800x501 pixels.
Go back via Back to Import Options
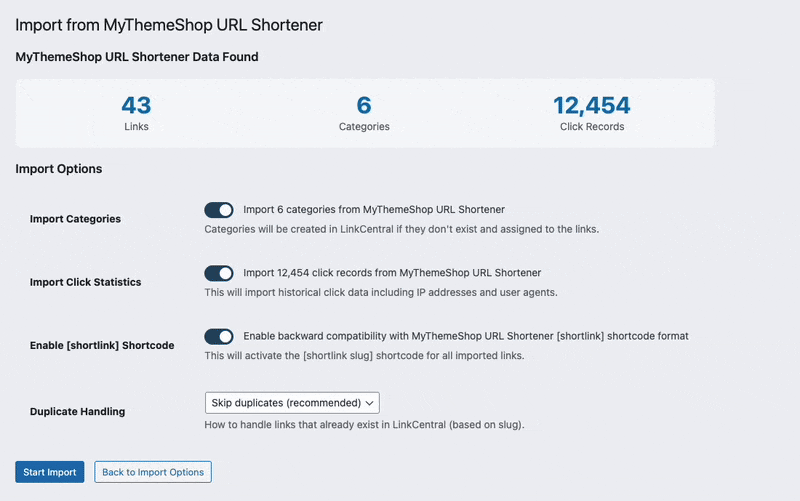pyautogui.click(x=153, y=472)
